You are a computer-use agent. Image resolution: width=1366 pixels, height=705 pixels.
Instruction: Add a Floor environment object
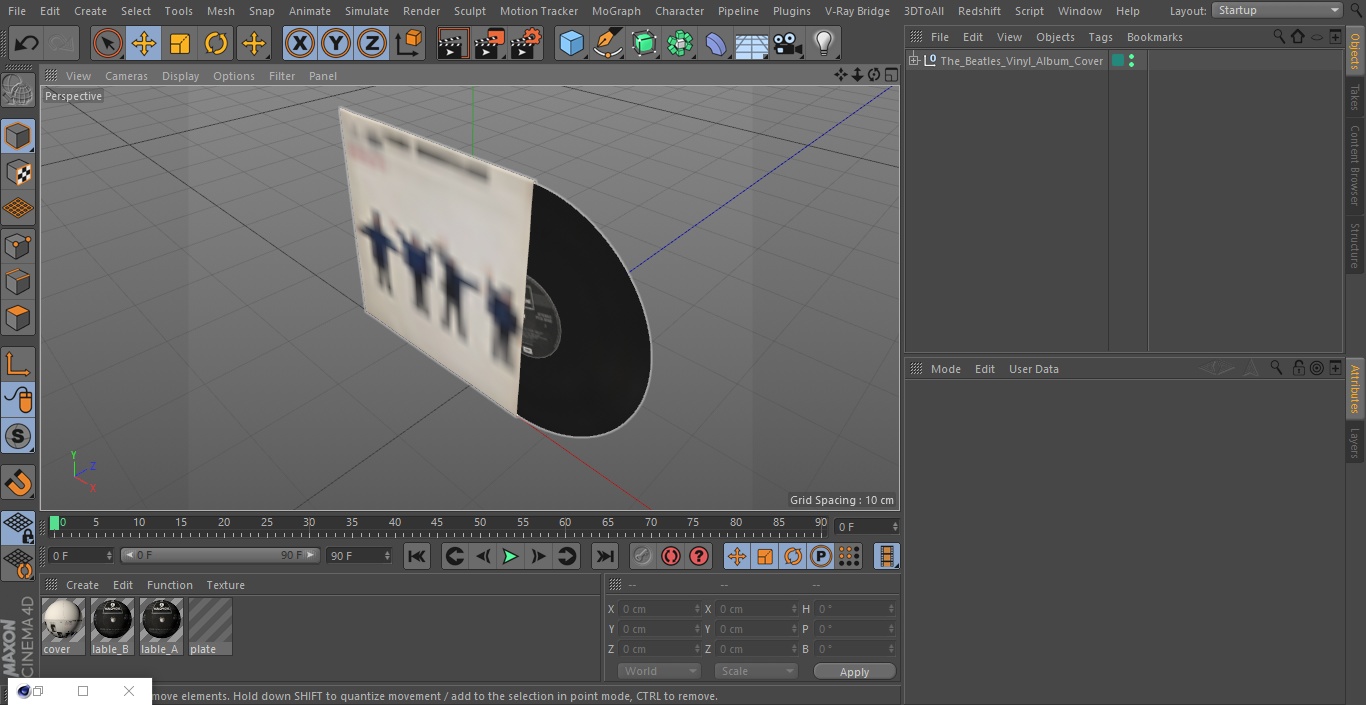pos(751,44)
